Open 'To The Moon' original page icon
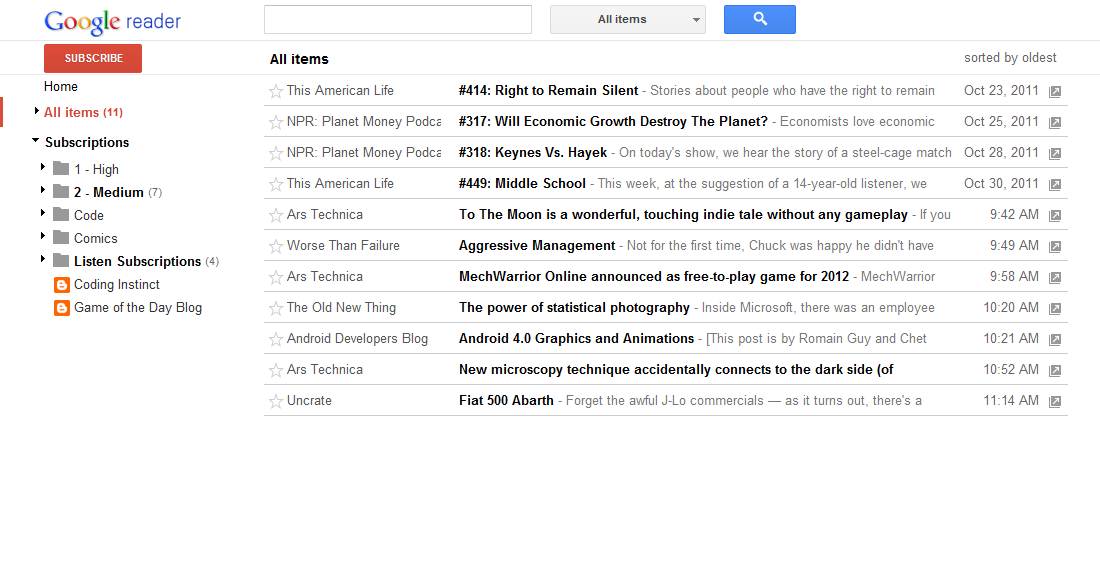 1054,216
